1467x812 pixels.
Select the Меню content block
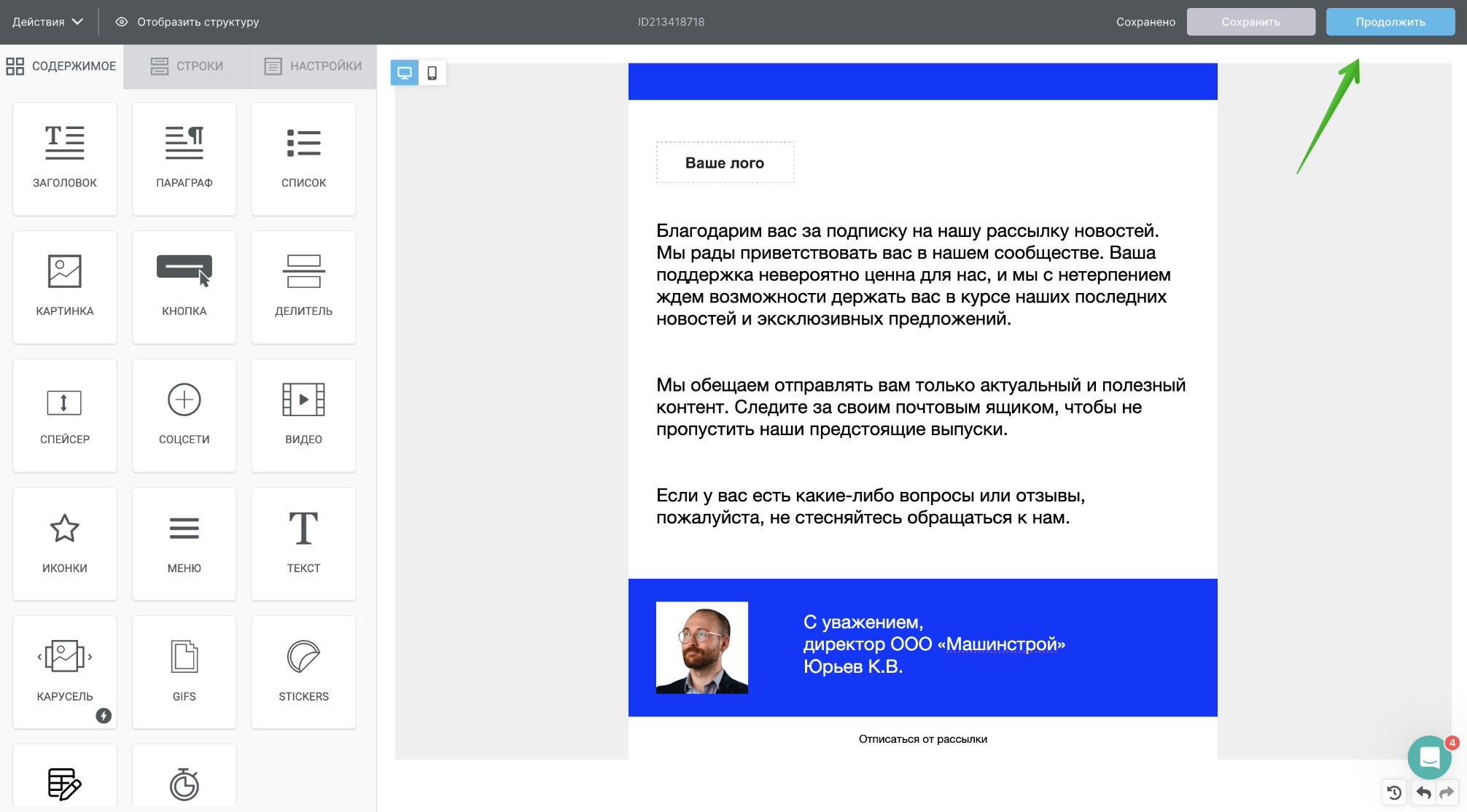pyautogui.click(x=184, y=544)
